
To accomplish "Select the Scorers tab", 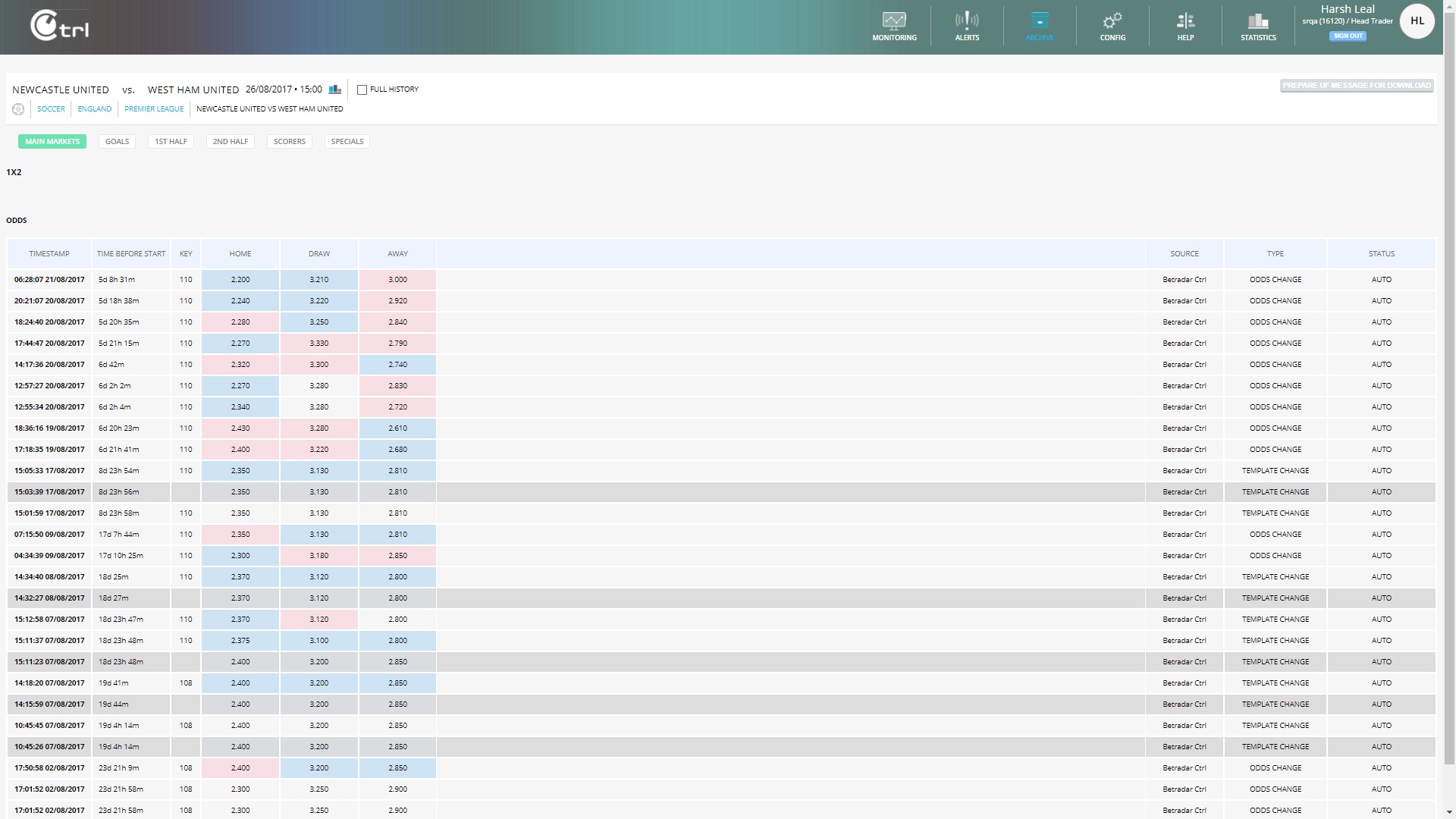I will point(289,142).
